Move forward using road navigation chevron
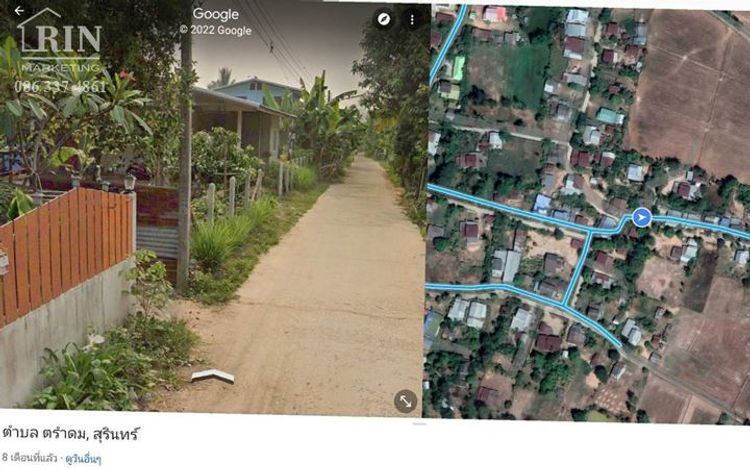This screenshot has width=750, height=469. coord(213,376)
